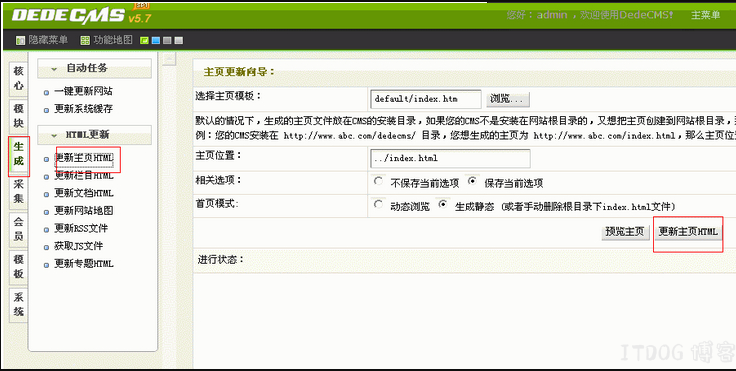Viewport: 736px width, 371px height.
Task: Select 保存当前选项 radio button
Action: point(473,181)
